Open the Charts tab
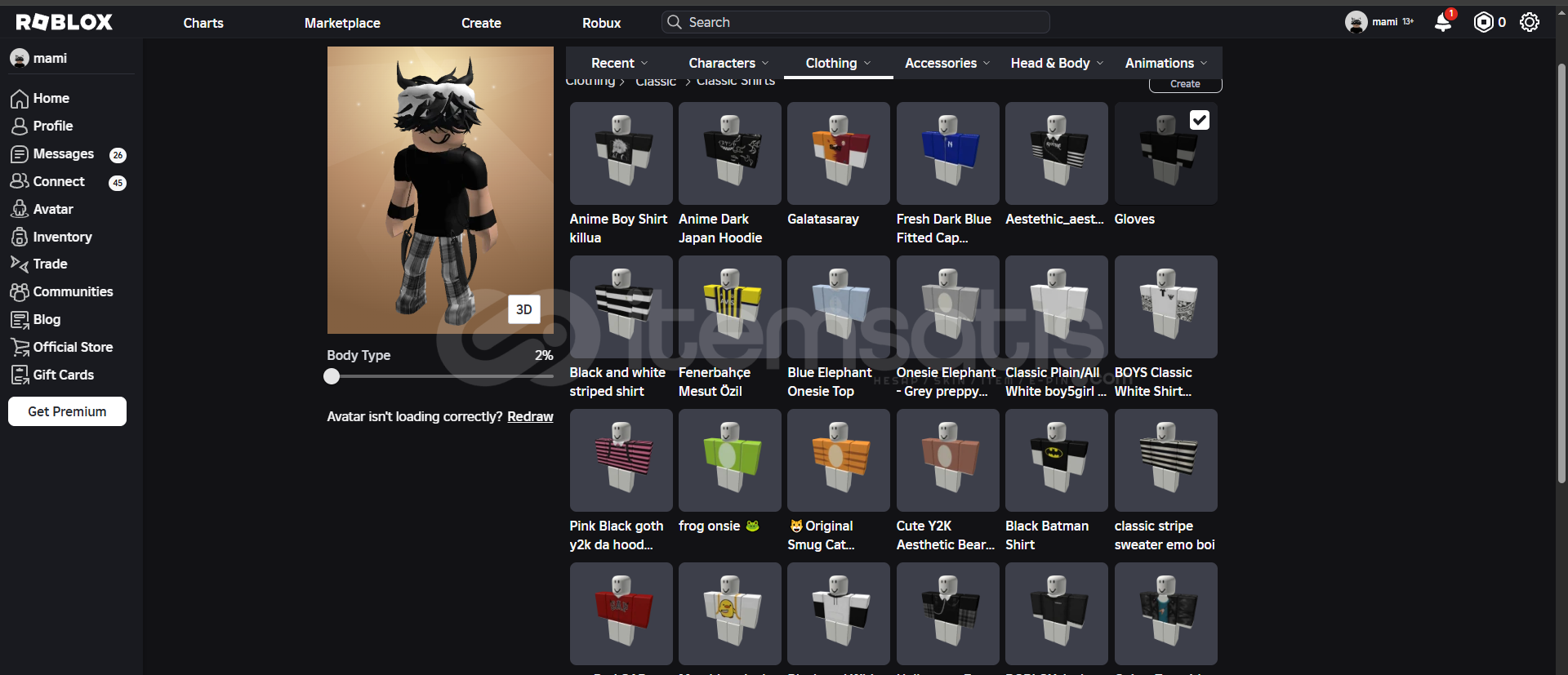1568x675 pixels. (203, 23)
